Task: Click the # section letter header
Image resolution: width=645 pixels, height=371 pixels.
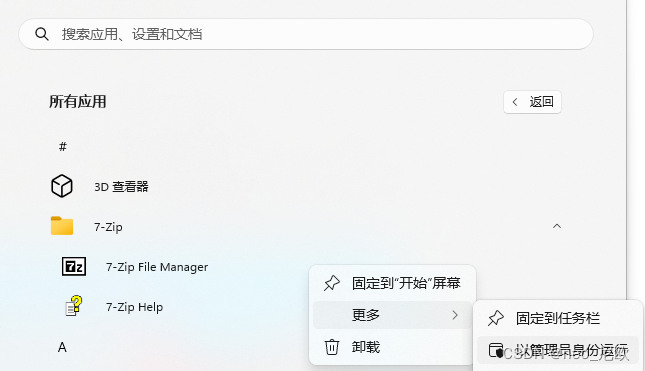Action: (x=63, y=146)
